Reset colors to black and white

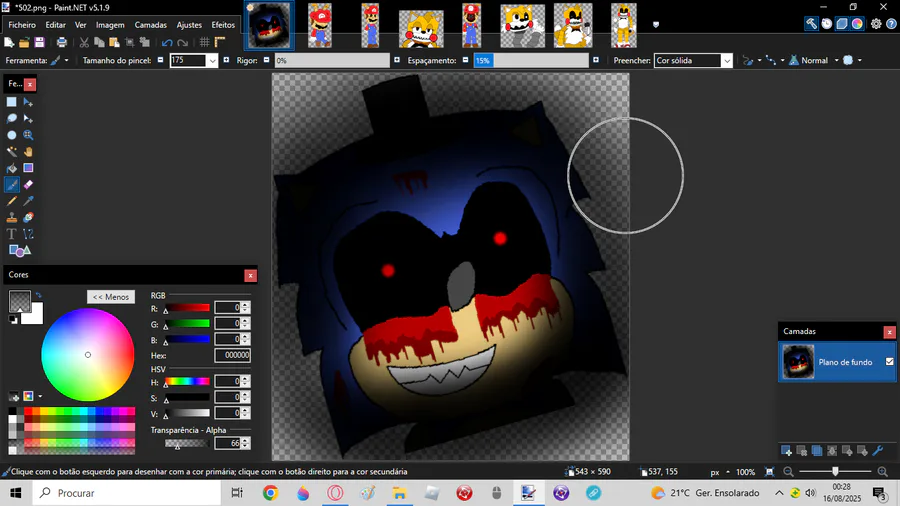(13, 320)
